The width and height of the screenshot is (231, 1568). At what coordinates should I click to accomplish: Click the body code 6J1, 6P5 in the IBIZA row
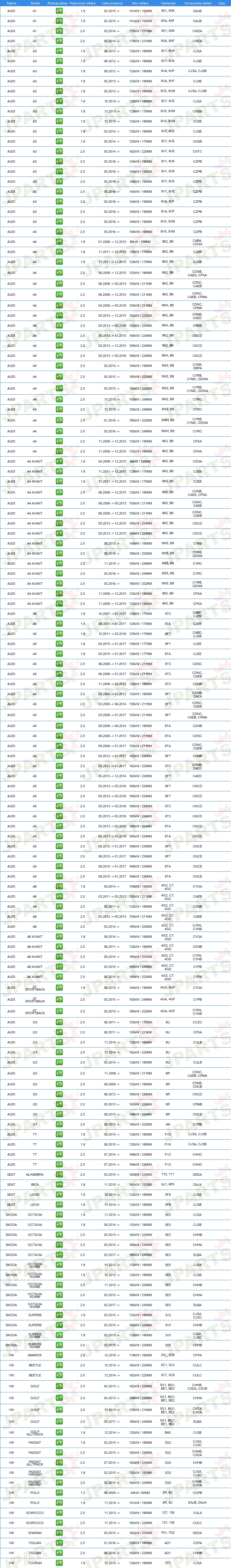click(x=168, y=1185)
